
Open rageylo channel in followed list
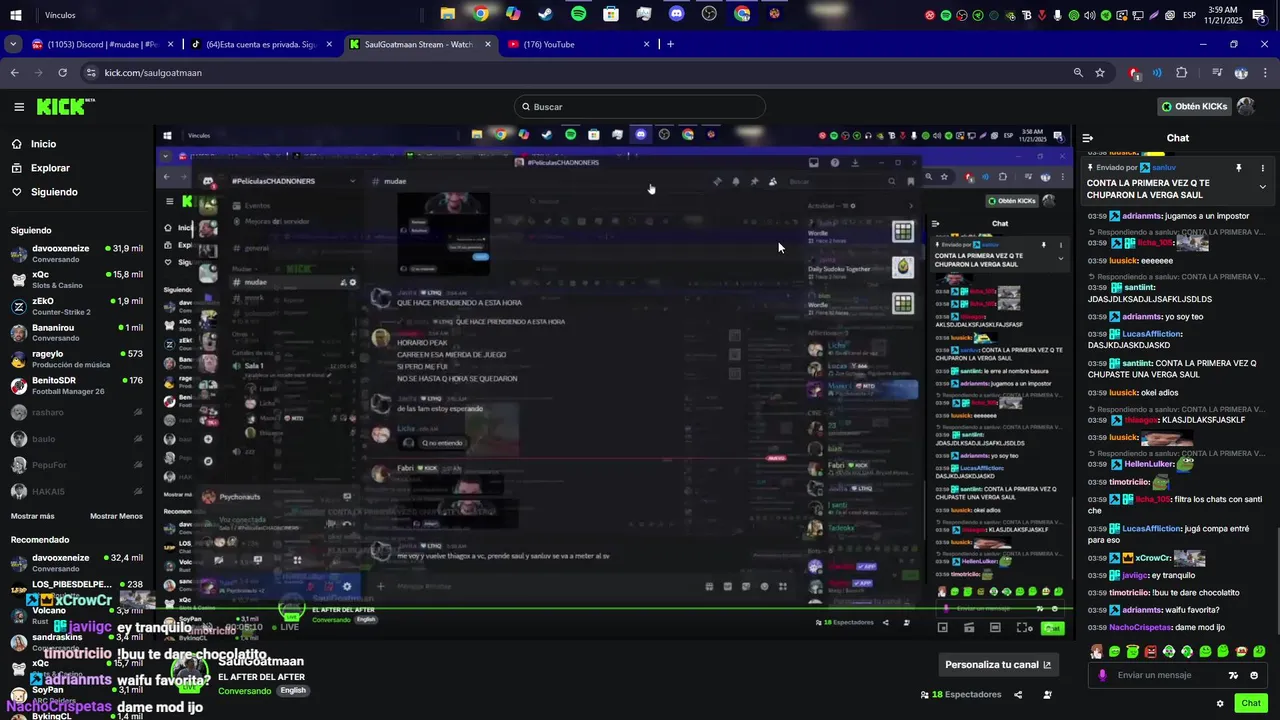click(x=77, y=359)
